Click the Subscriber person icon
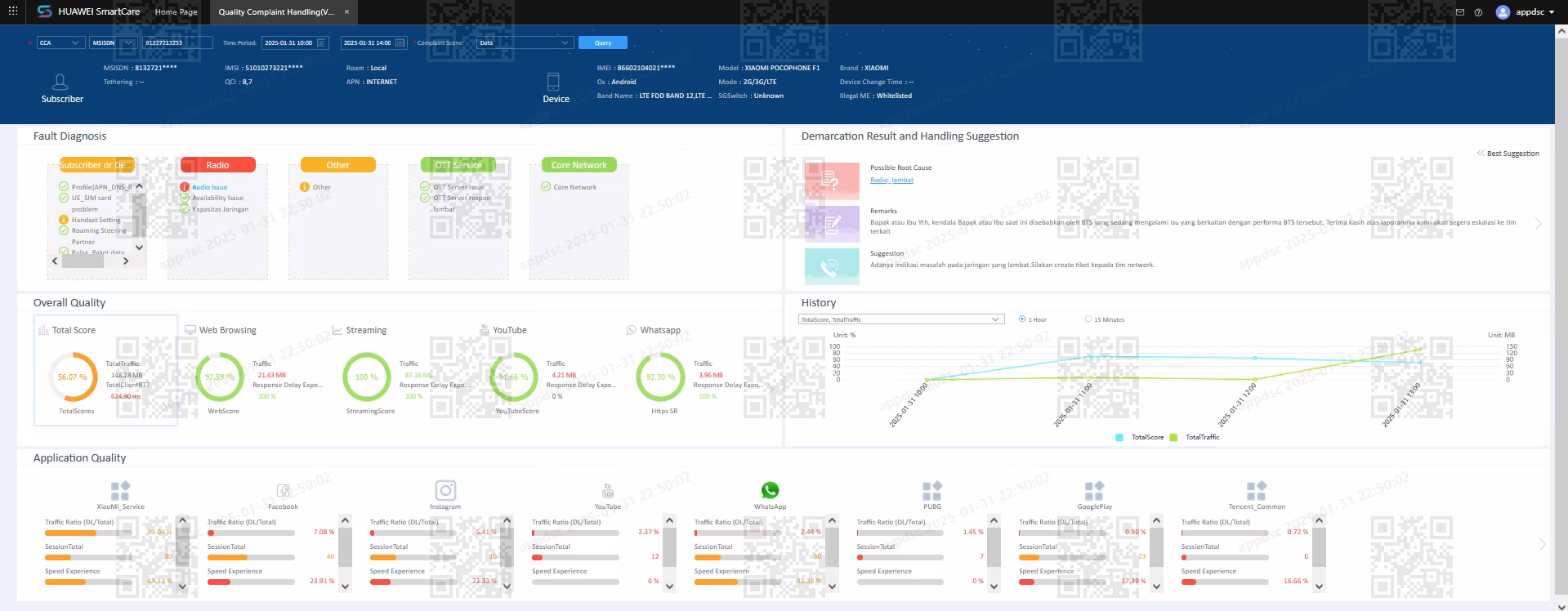This screenshot has width=1568, height=611. [x=60, y=82]
